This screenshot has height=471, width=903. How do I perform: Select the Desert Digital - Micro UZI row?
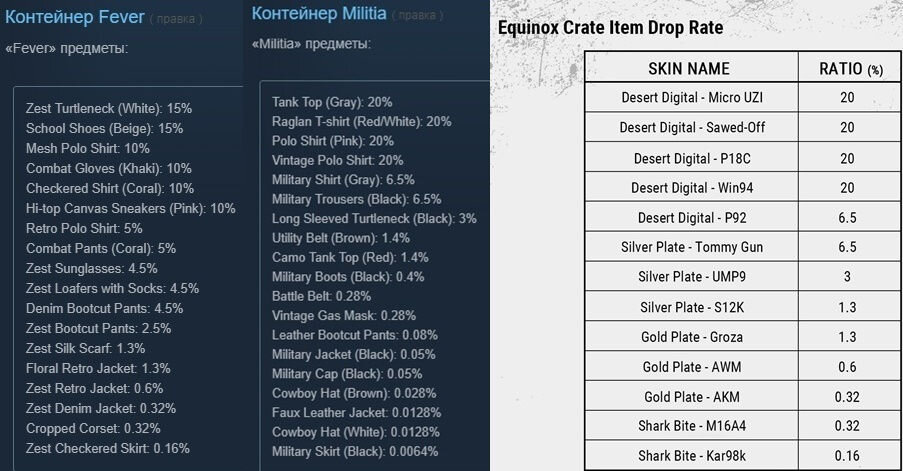pyautogui.click(x=742, y=97)
